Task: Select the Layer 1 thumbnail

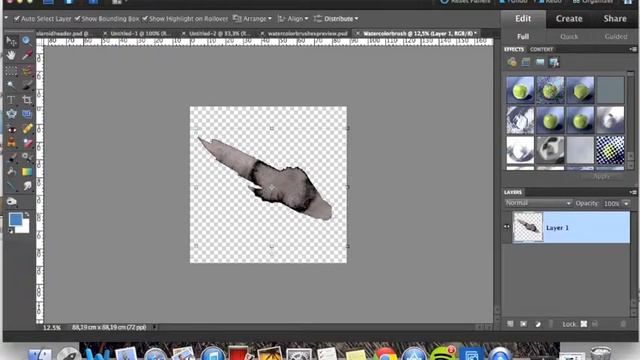Action: 528,227
